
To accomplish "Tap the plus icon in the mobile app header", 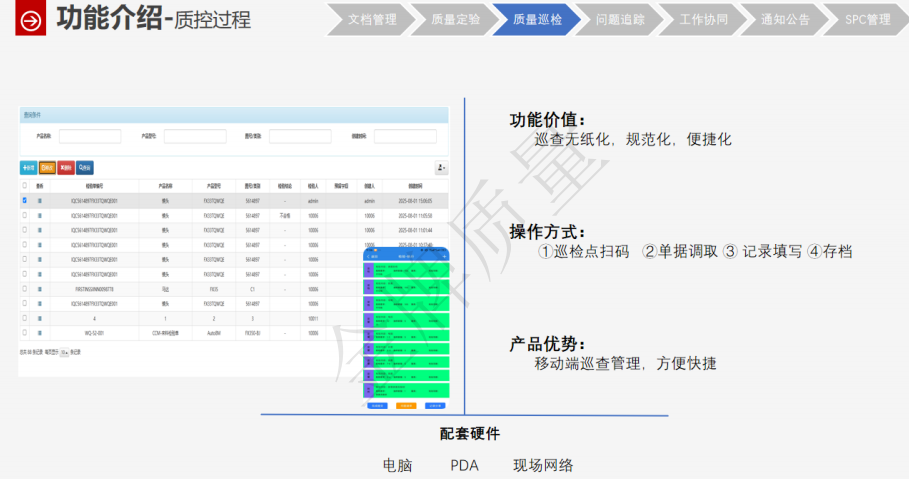I will pos(442,257).
